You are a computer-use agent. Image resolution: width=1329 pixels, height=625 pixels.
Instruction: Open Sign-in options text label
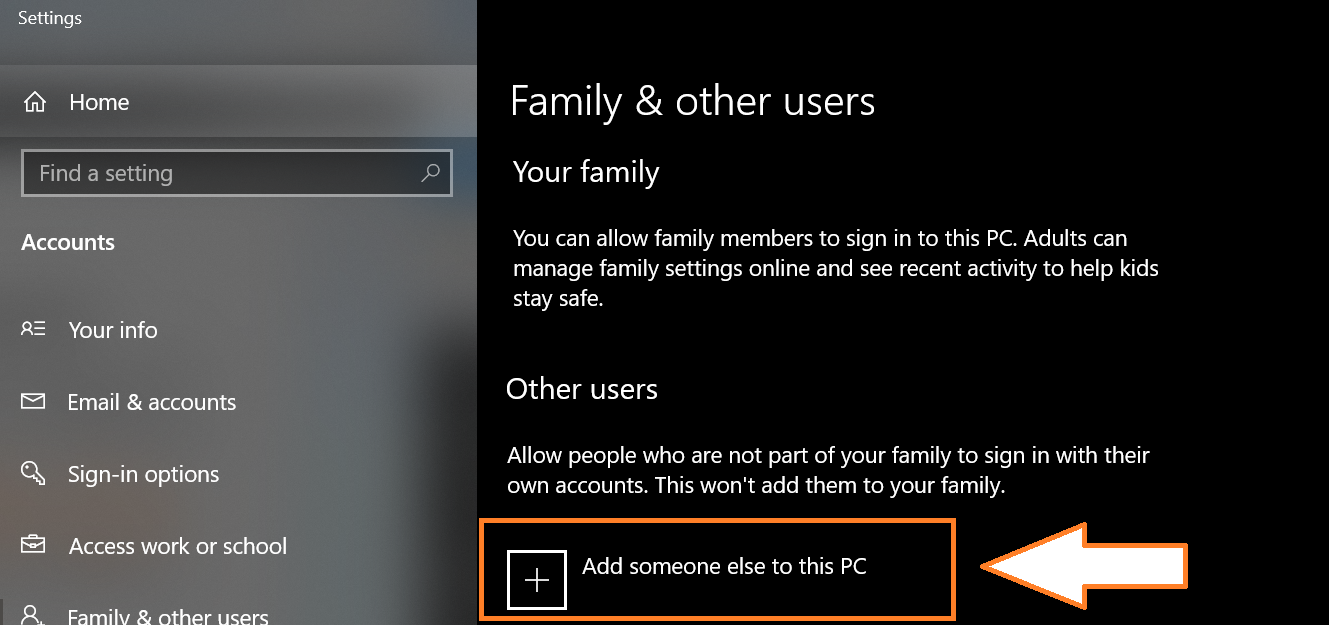tap(143, 474)
